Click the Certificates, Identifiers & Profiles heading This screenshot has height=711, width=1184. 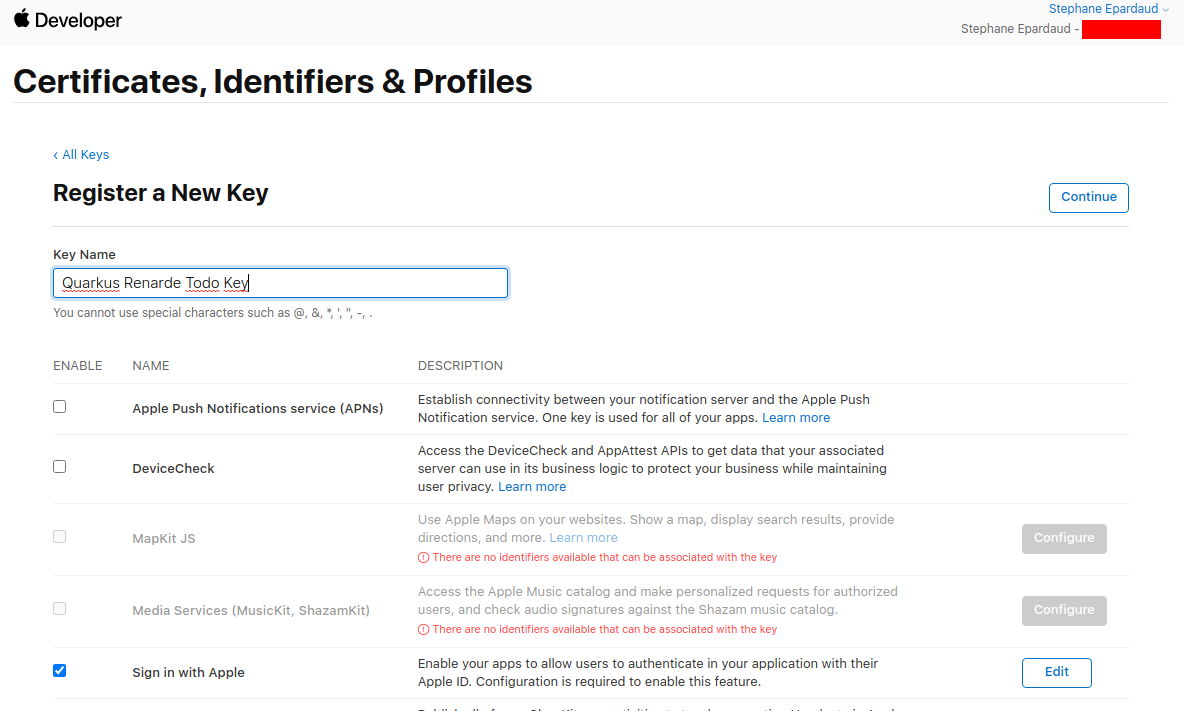pos(272,81)
